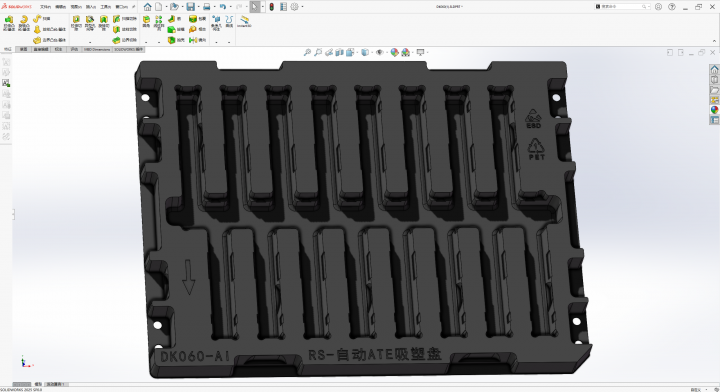
Task: Switch to the SOLIDWORKS 插件 tab
Action: [129, 49]
